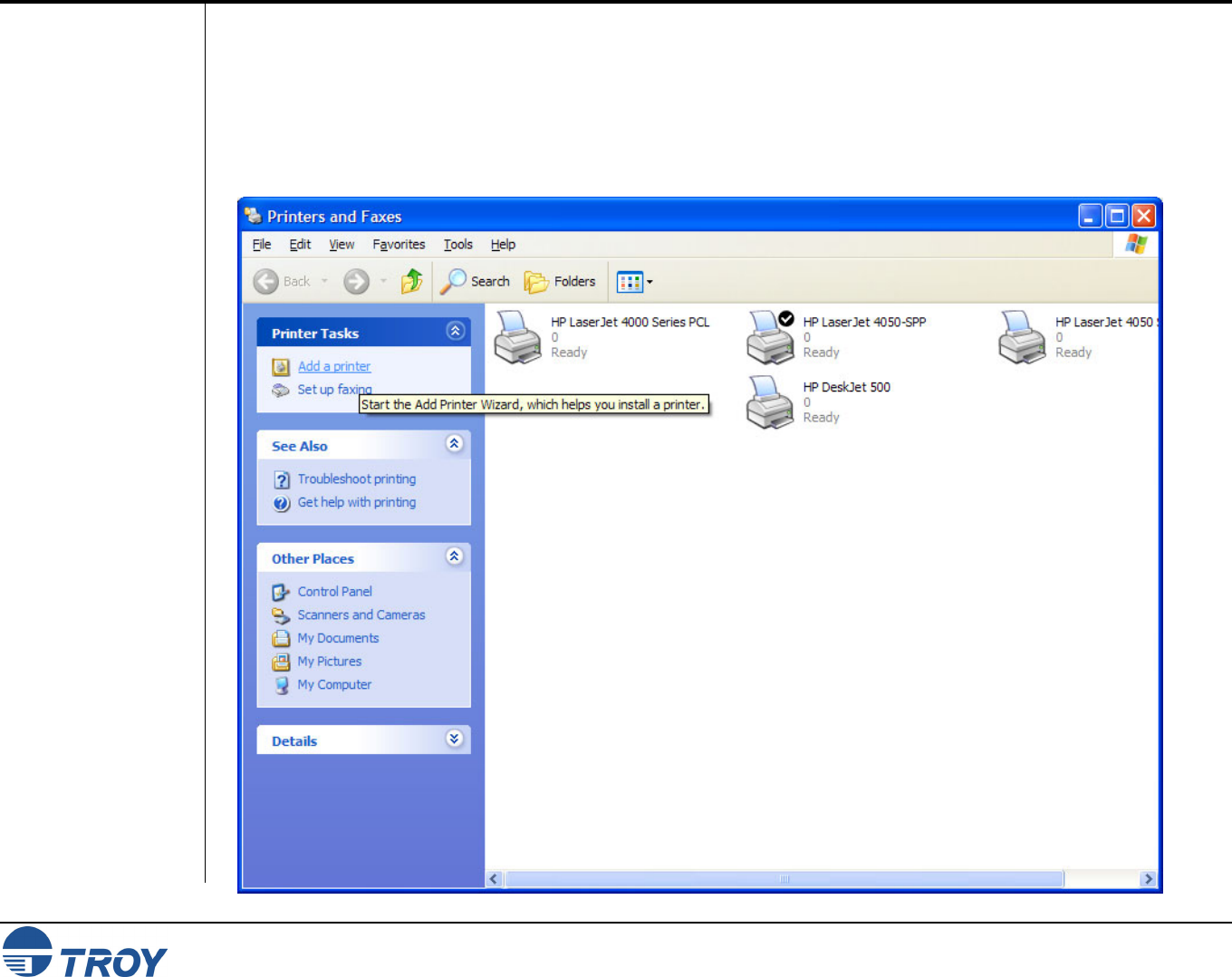Expand the Details panel
The height and width of the screenshot is (977, 1232).
click(455, 739)
